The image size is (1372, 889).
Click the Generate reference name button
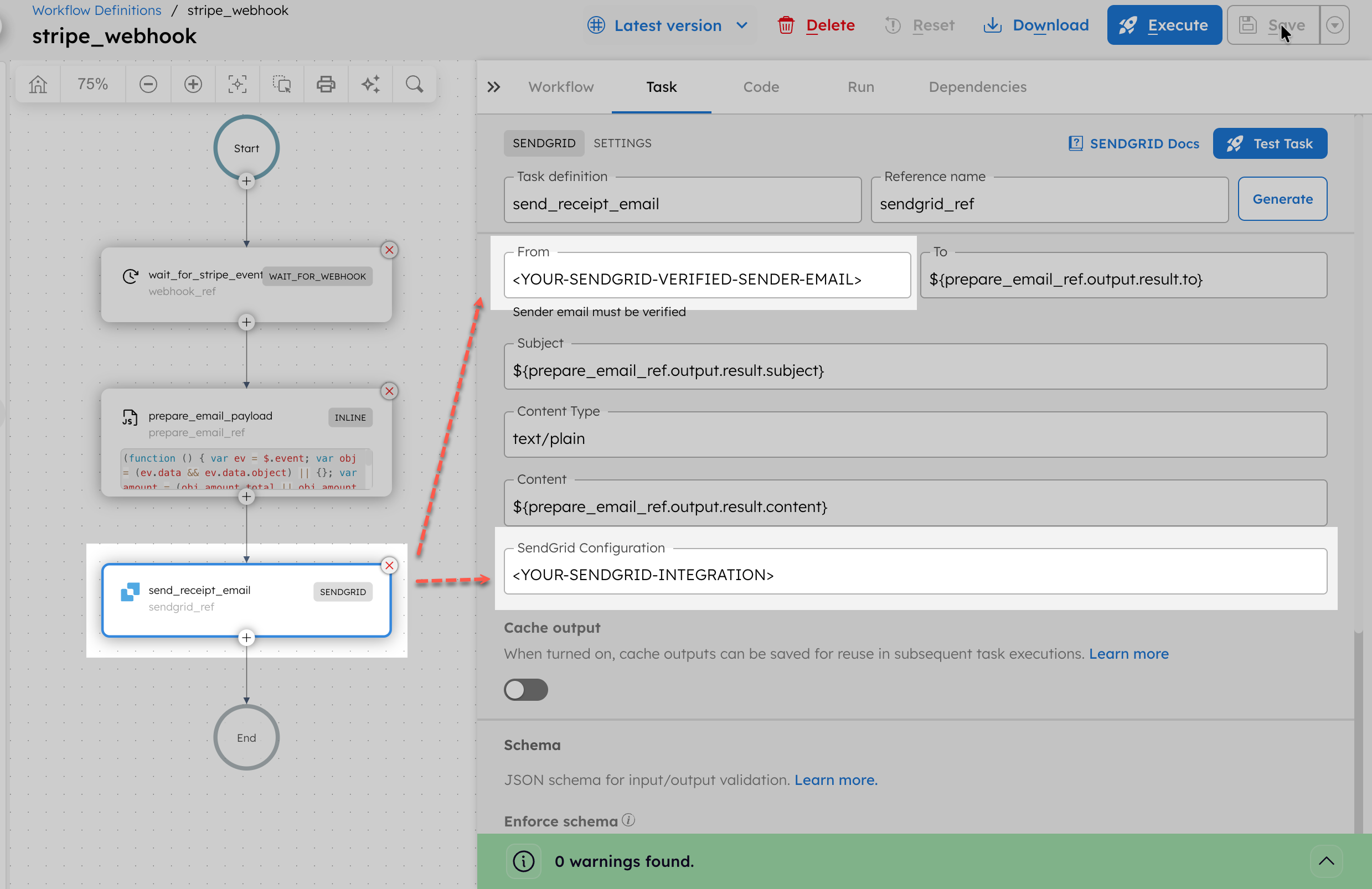click(1282, 199)
